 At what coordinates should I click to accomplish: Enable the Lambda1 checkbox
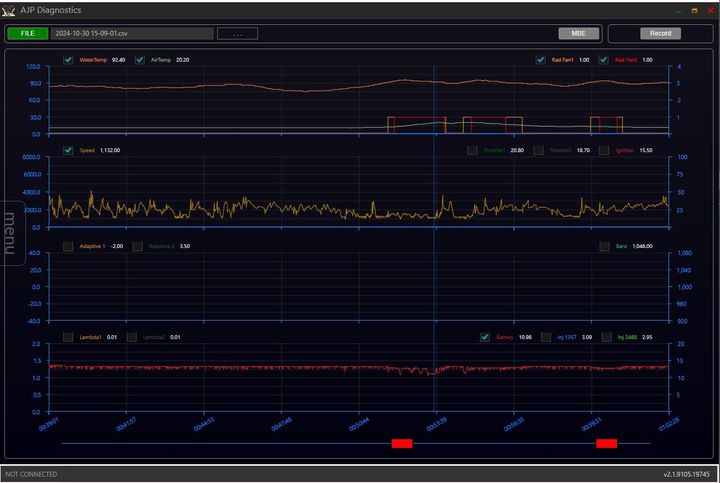(x=68, y=337)
